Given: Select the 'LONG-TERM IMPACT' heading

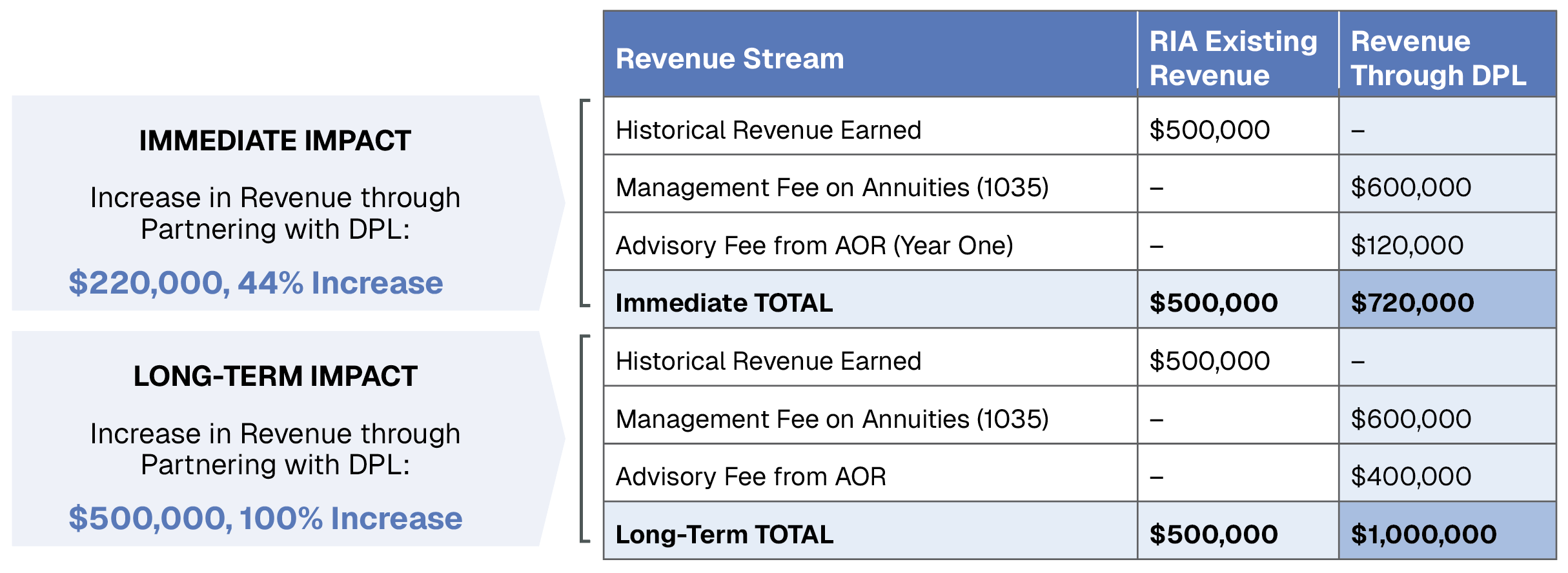Looking at the screenshot, I should point(275,376).
